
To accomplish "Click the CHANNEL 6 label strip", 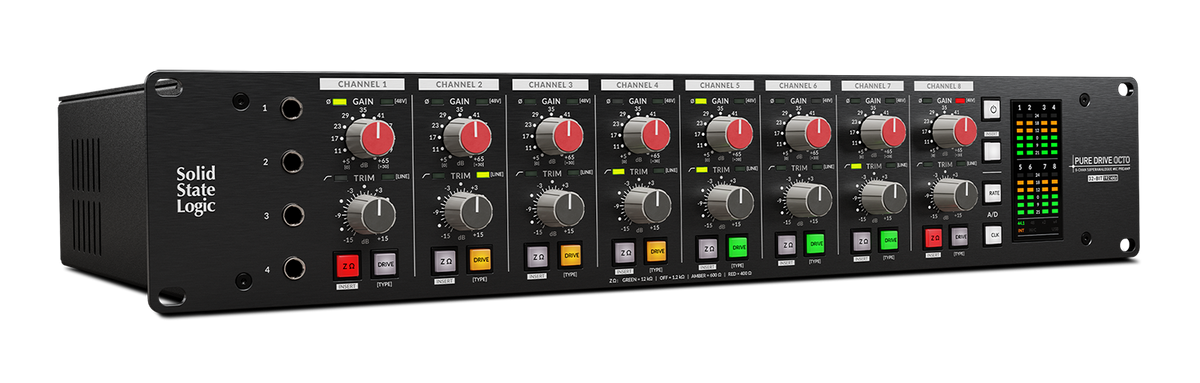I will 800,86.
